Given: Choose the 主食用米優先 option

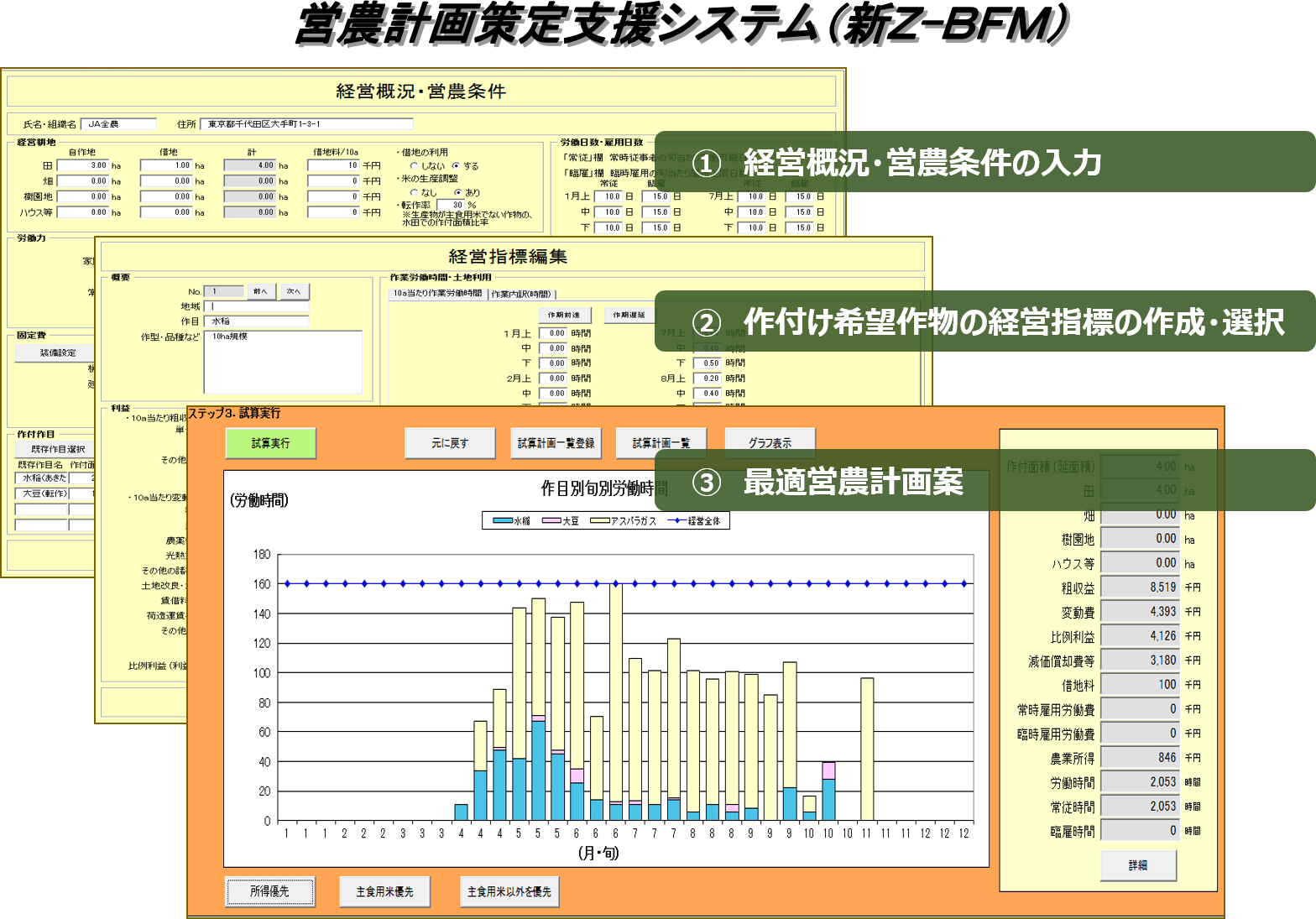Looking at the screenshot, I should tap(384, 891).
